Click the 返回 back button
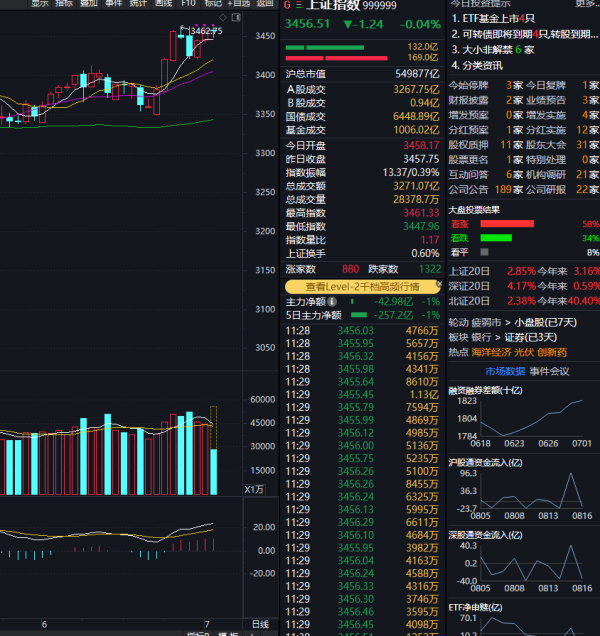 click(x=265, y=3)
